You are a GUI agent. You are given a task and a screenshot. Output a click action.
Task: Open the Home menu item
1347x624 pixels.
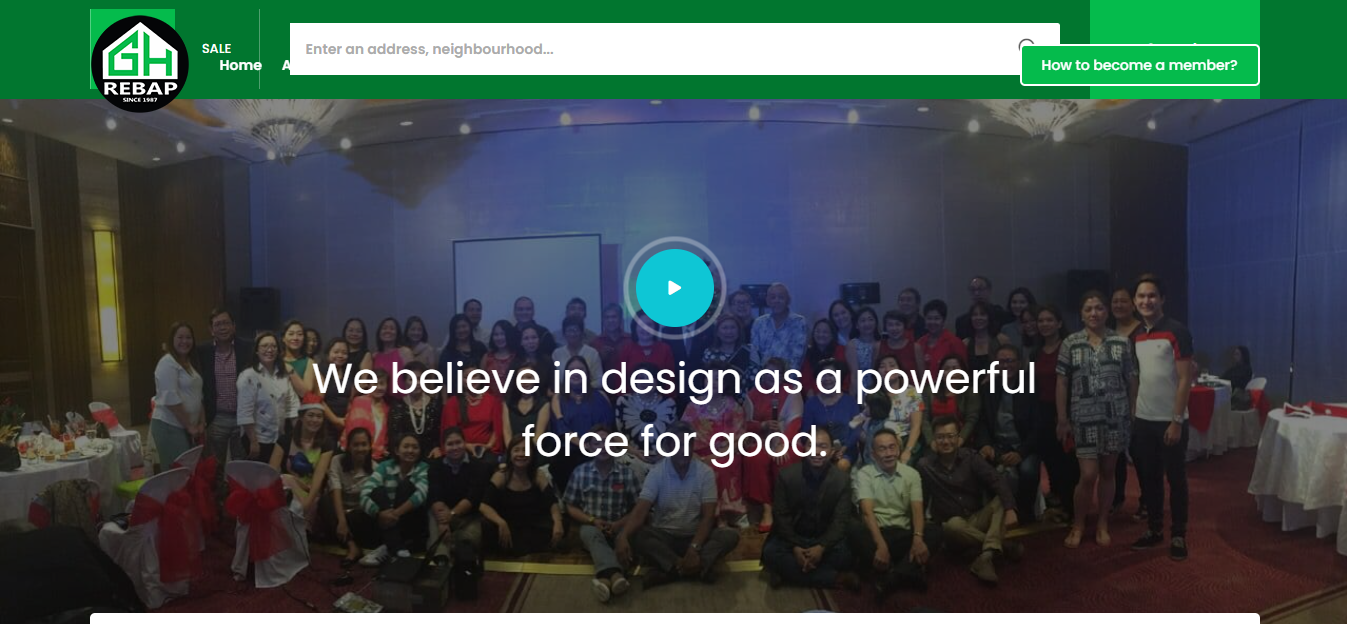pos(240,65)
